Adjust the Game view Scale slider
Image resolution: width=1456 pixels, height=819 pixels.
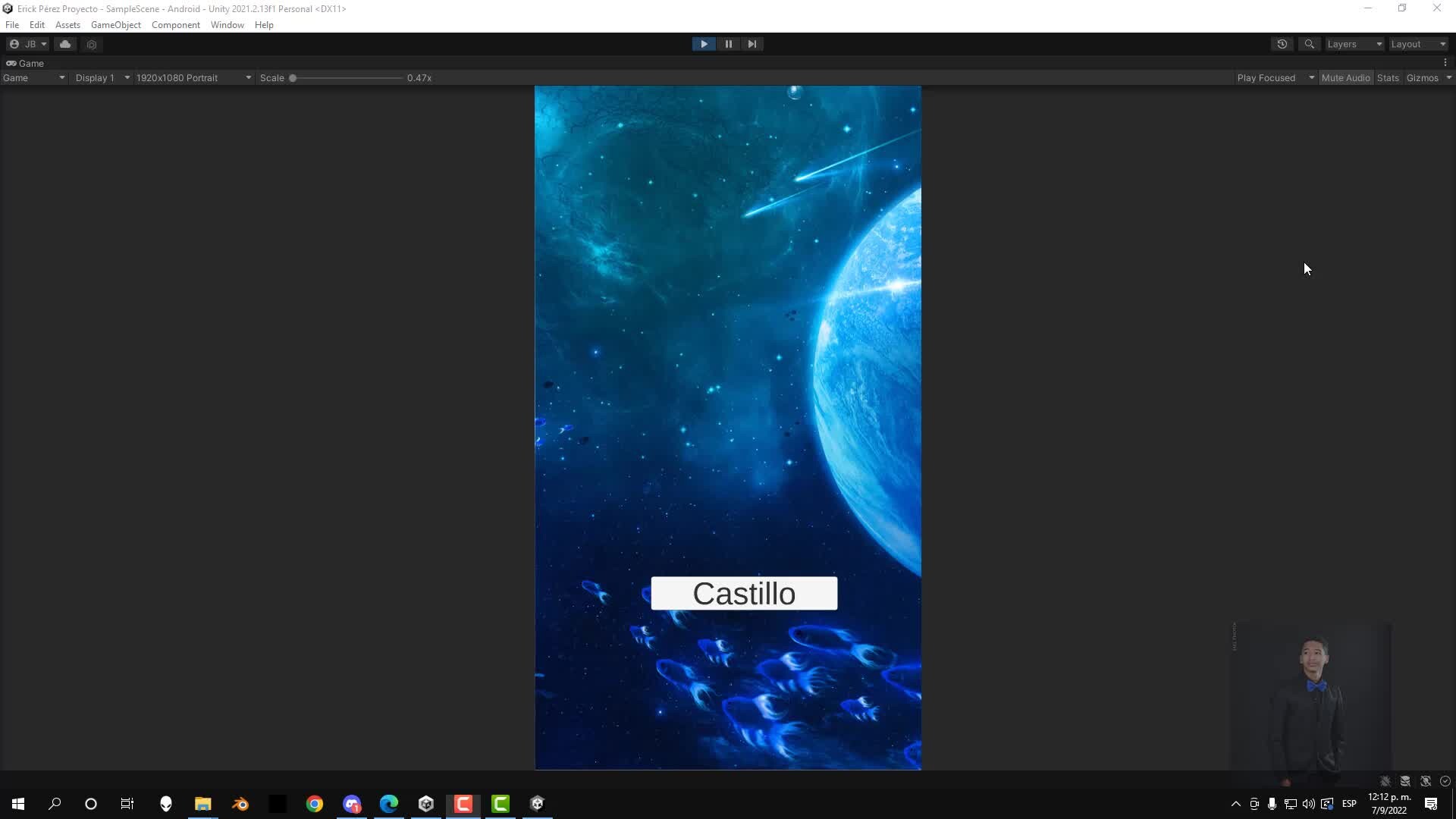click(294, 77)
